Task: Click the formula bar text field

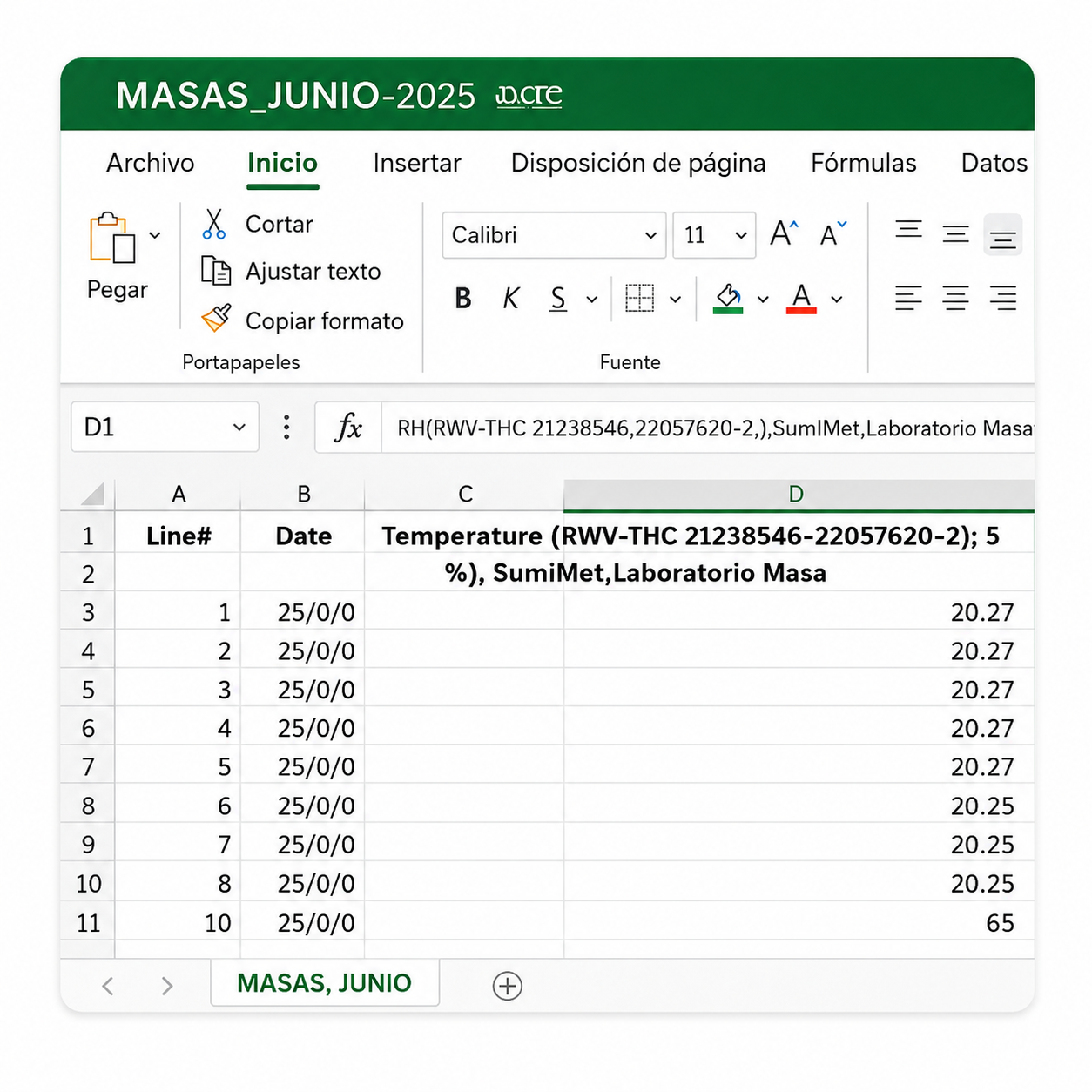Action: pos(708,428)
